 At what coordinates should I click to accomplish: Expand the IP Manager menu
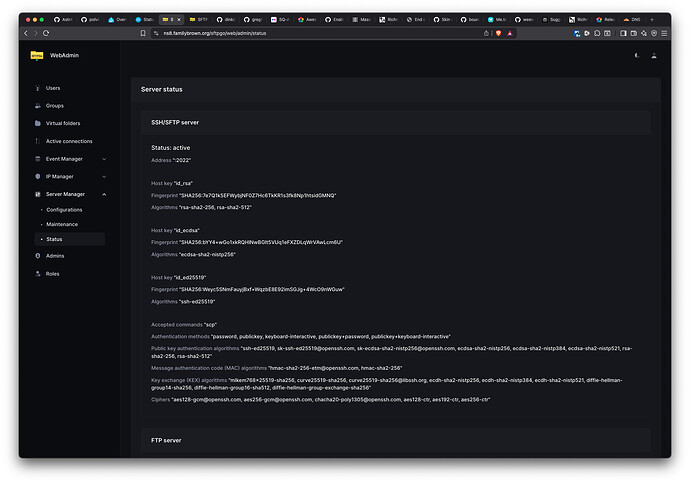tap(70, 177)
